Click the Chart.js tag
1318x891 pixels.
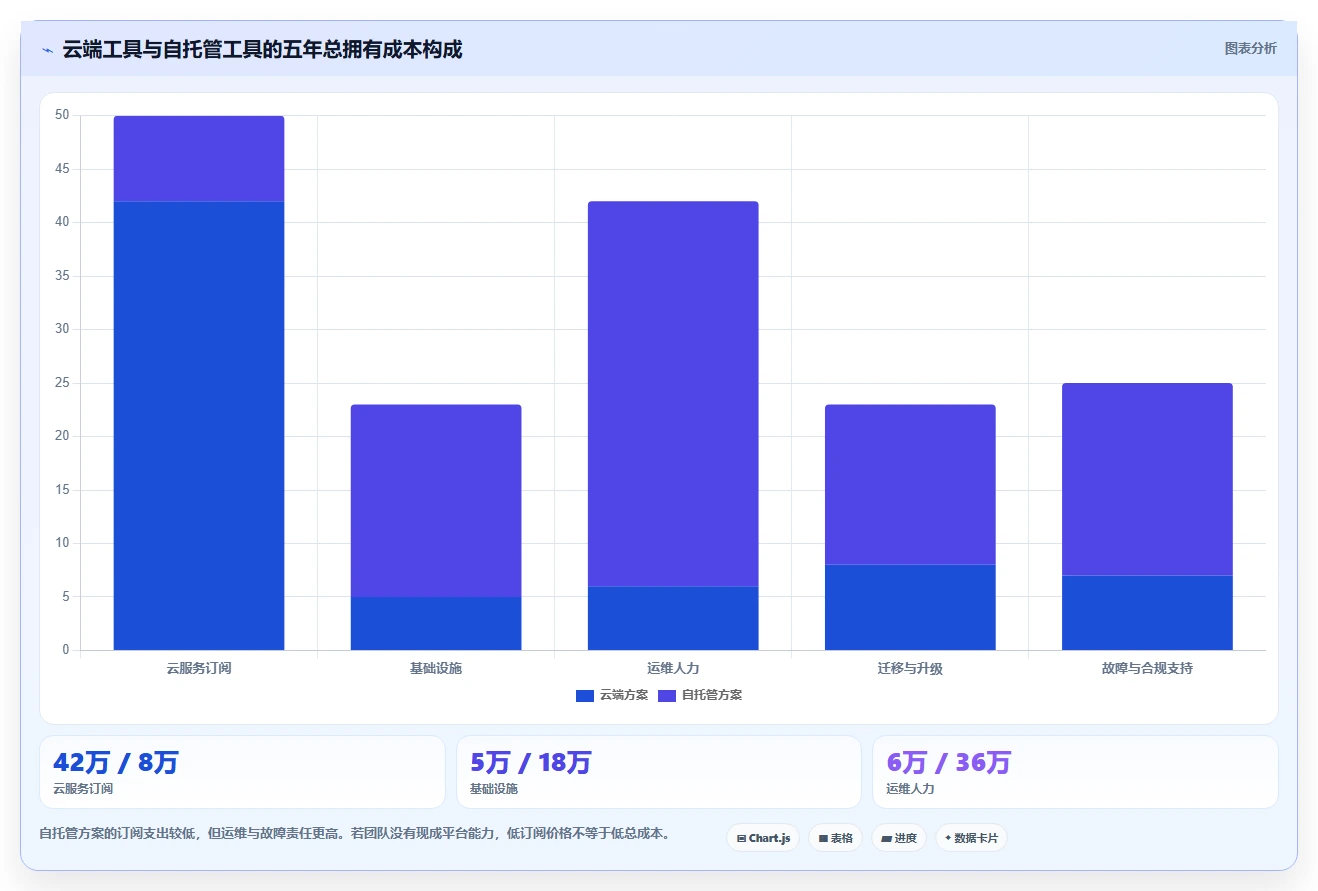pyautogui.click(x=763, y=838)
